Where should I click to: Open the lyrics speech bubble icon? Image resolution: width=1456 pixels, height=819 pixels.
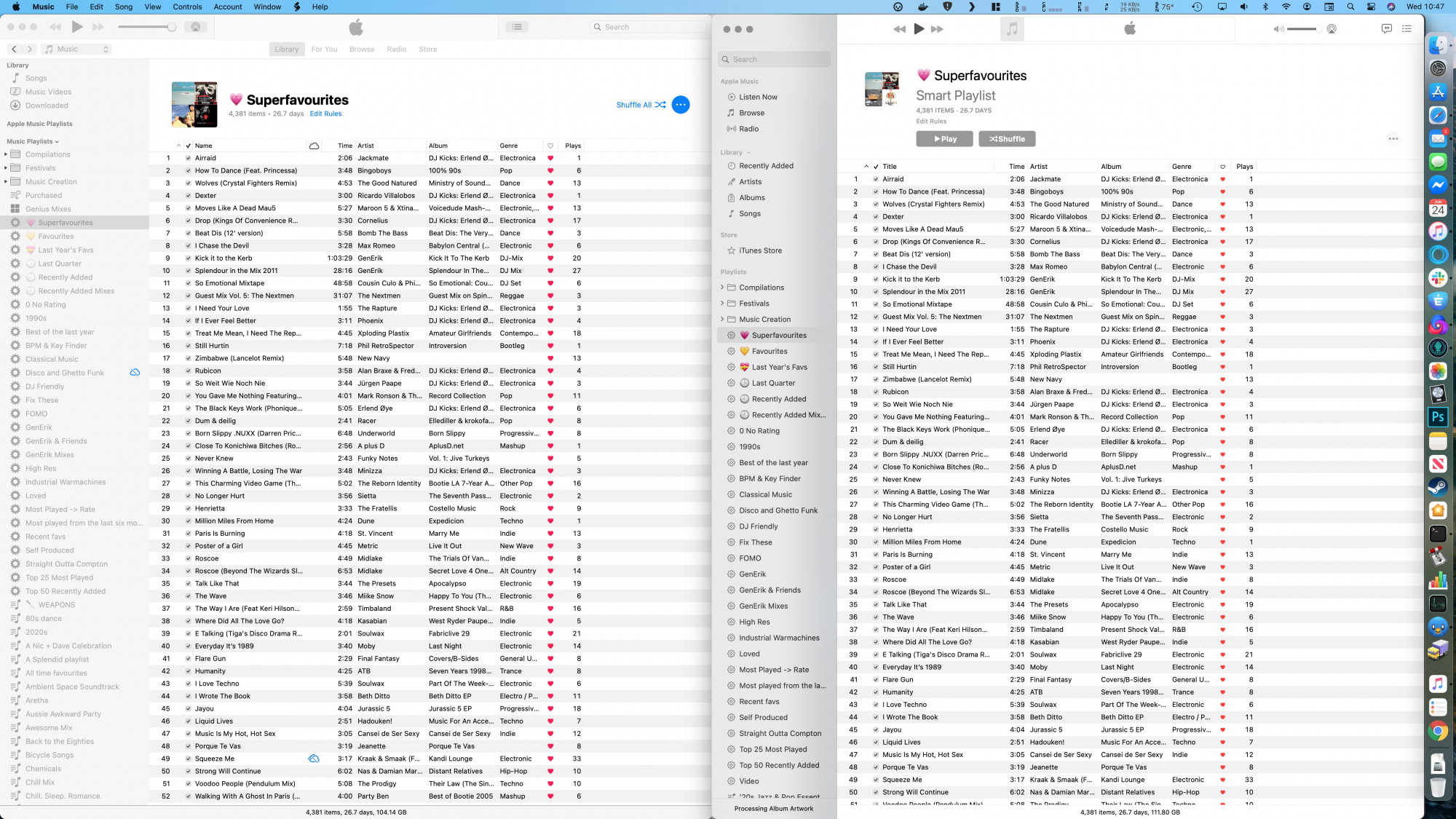click(1386, 29)
